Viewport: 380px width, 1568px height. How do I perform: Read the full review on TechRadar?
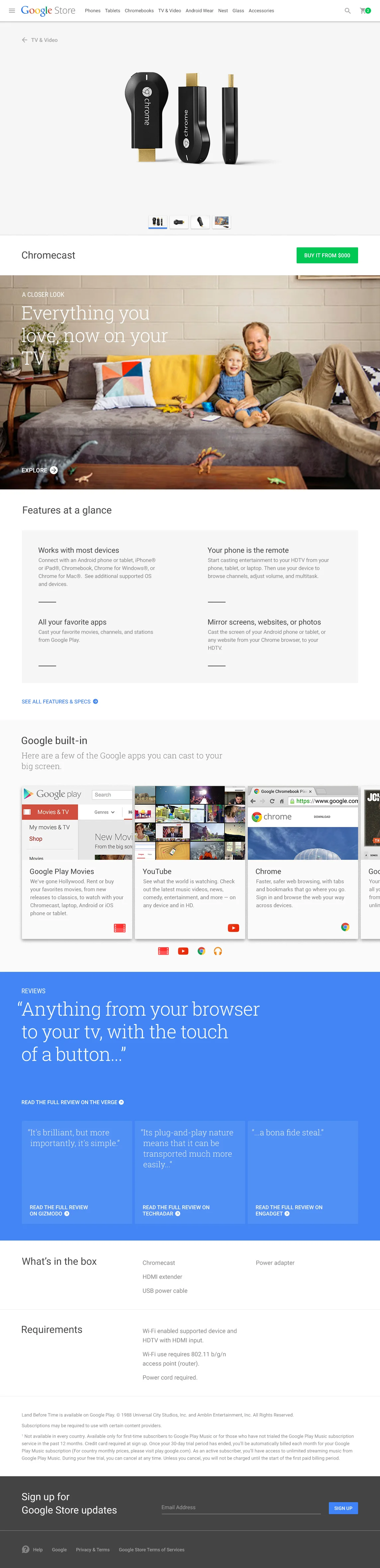176,1210
